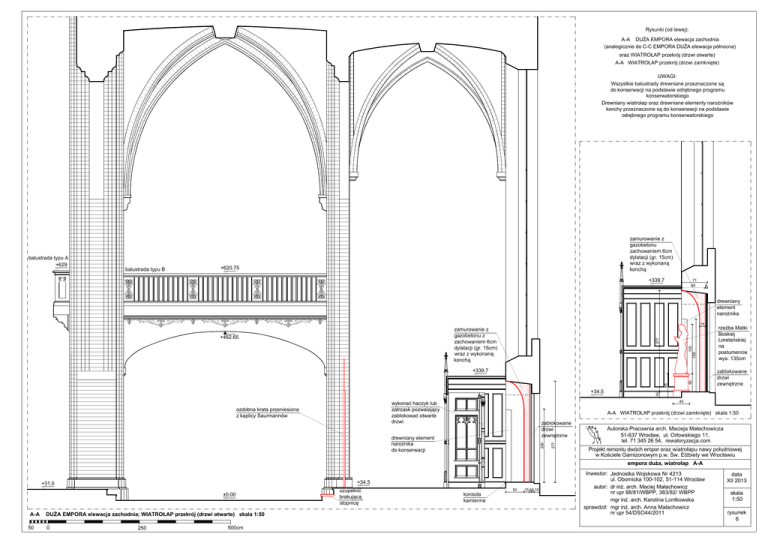The image size is (768, 543).
Task: Click the +31.5 level marker at left
Action: 47,483
